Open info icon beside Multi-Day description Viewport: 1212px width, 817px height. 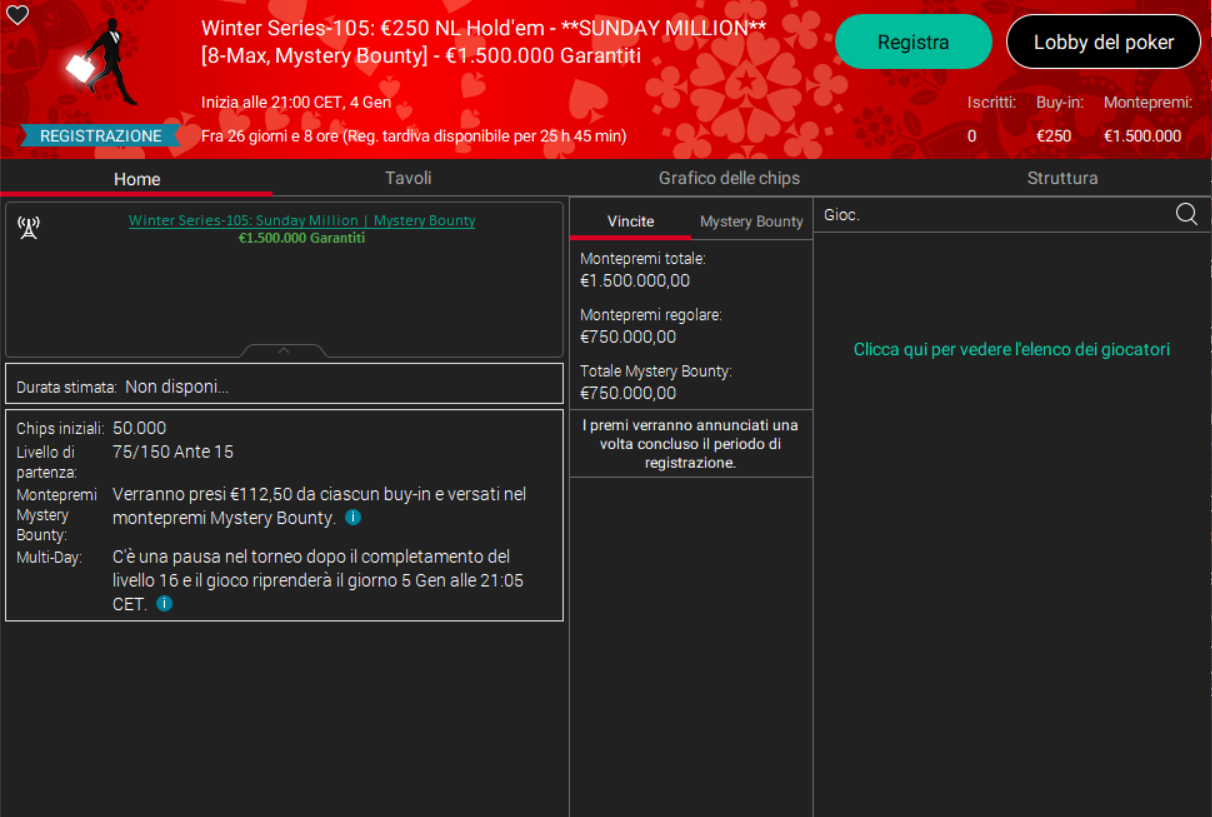(x=164, y=604)
